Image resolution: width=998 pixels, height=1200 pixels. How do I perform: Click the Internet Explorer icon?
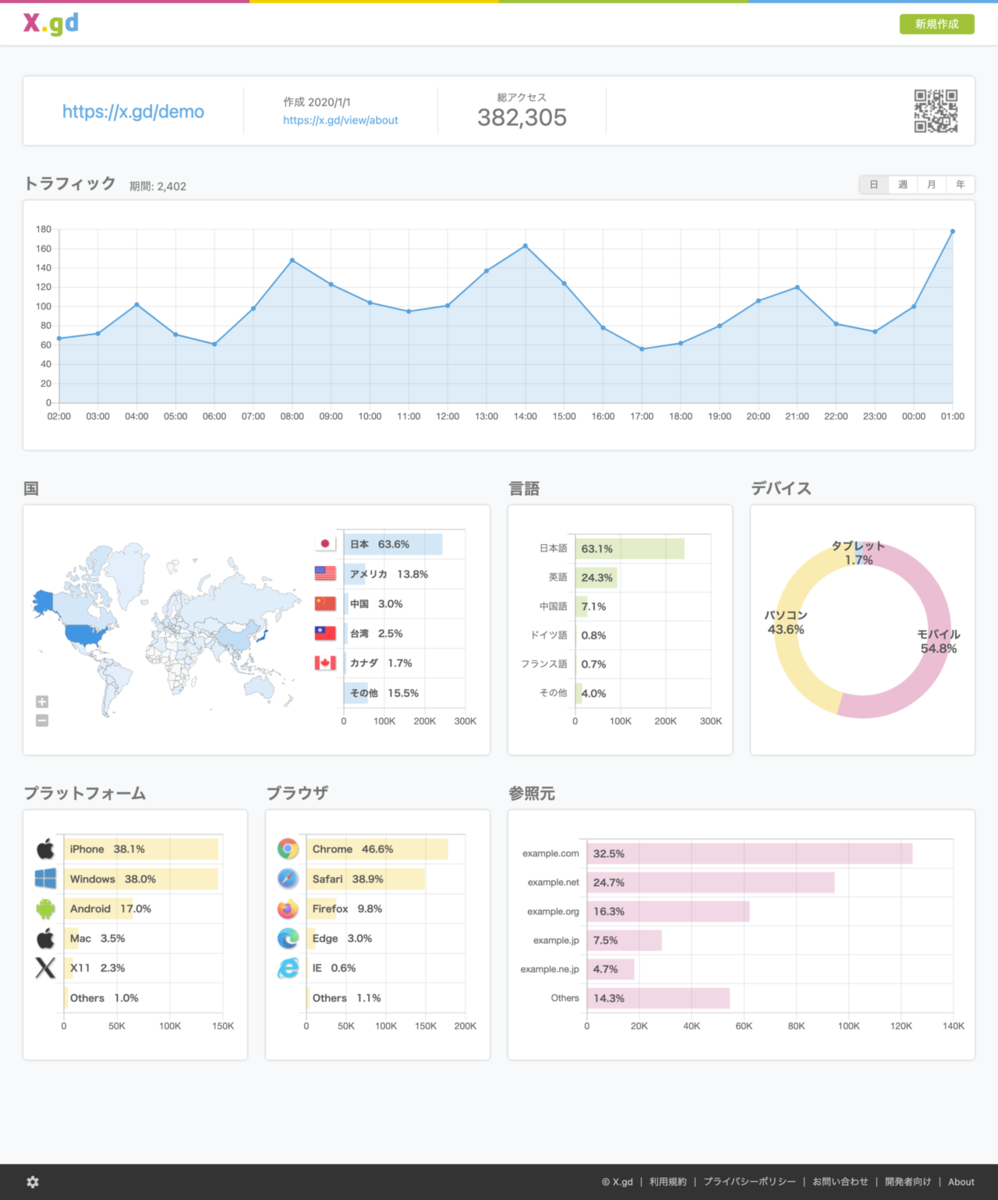tap(288, 968)
